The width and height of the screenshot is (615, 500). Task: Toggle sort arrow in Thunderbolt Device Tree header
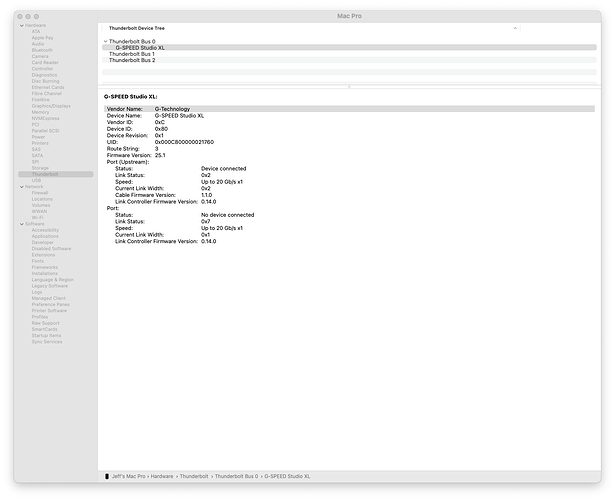[515, 28]
